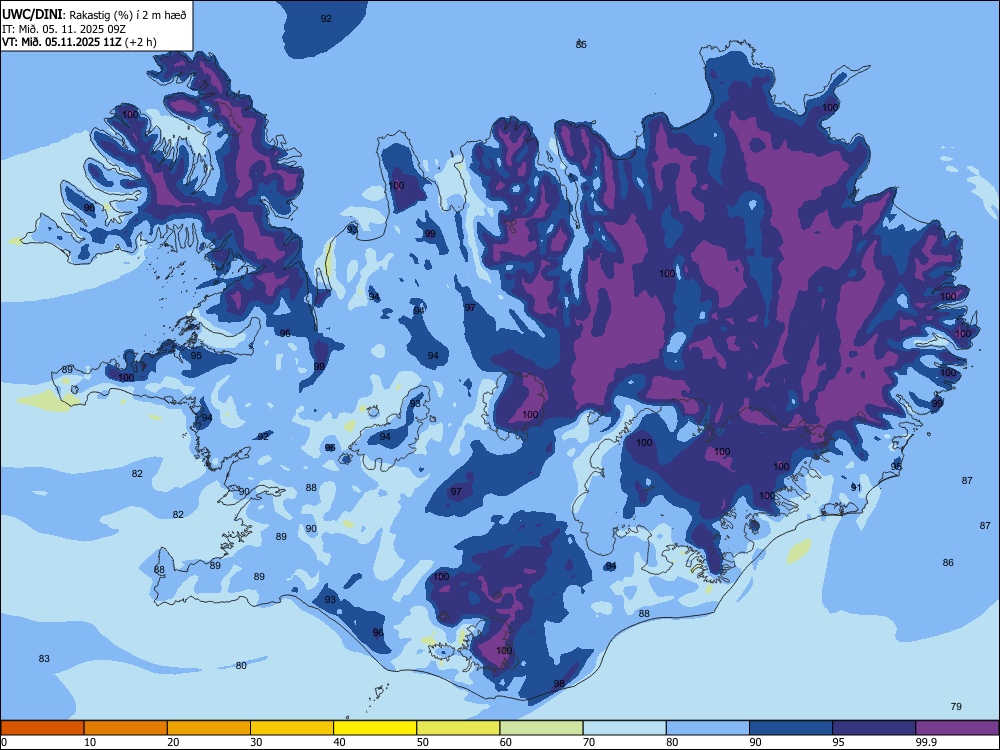This screenshot has height=750, width=1000.
Task: Click the "86" humidity value over the eastern sea
Action: click(948, 562)
